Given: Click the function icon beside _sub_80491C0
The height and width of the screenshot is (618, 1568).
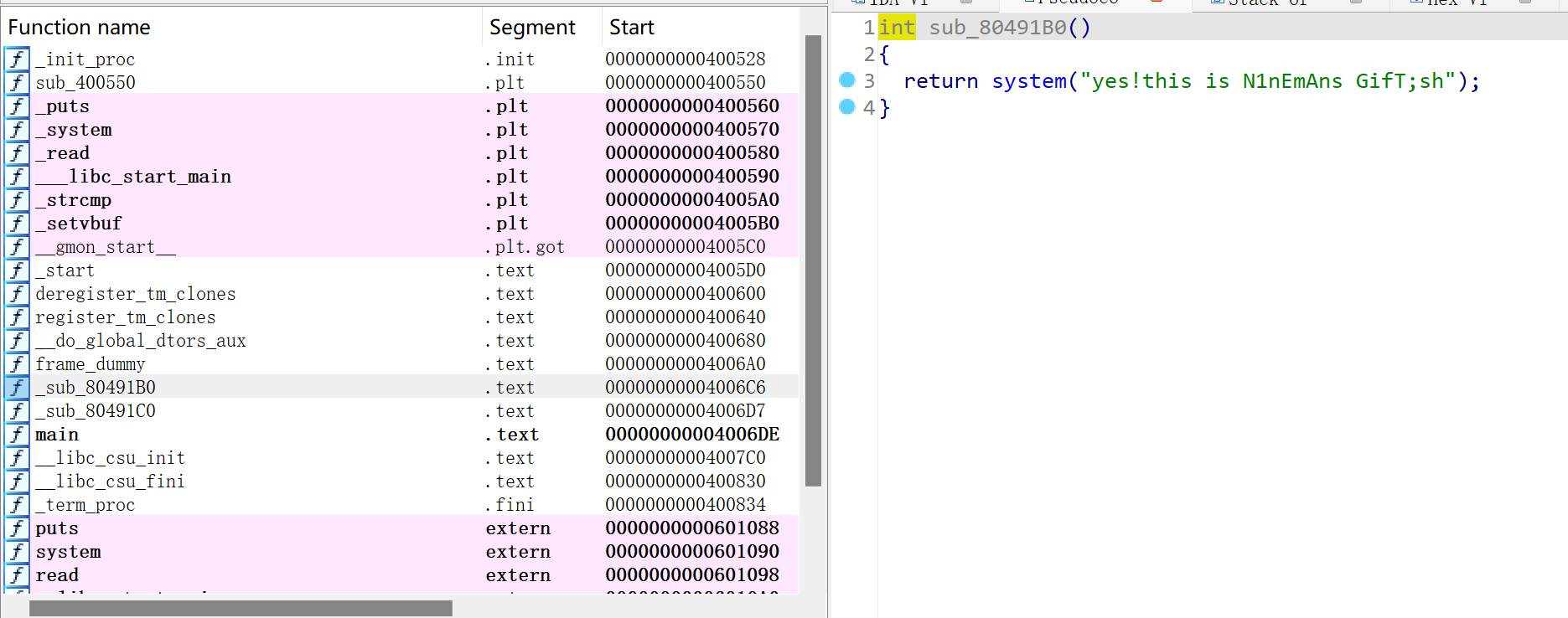Looking at the screenshot, I should tap(17, 411).
